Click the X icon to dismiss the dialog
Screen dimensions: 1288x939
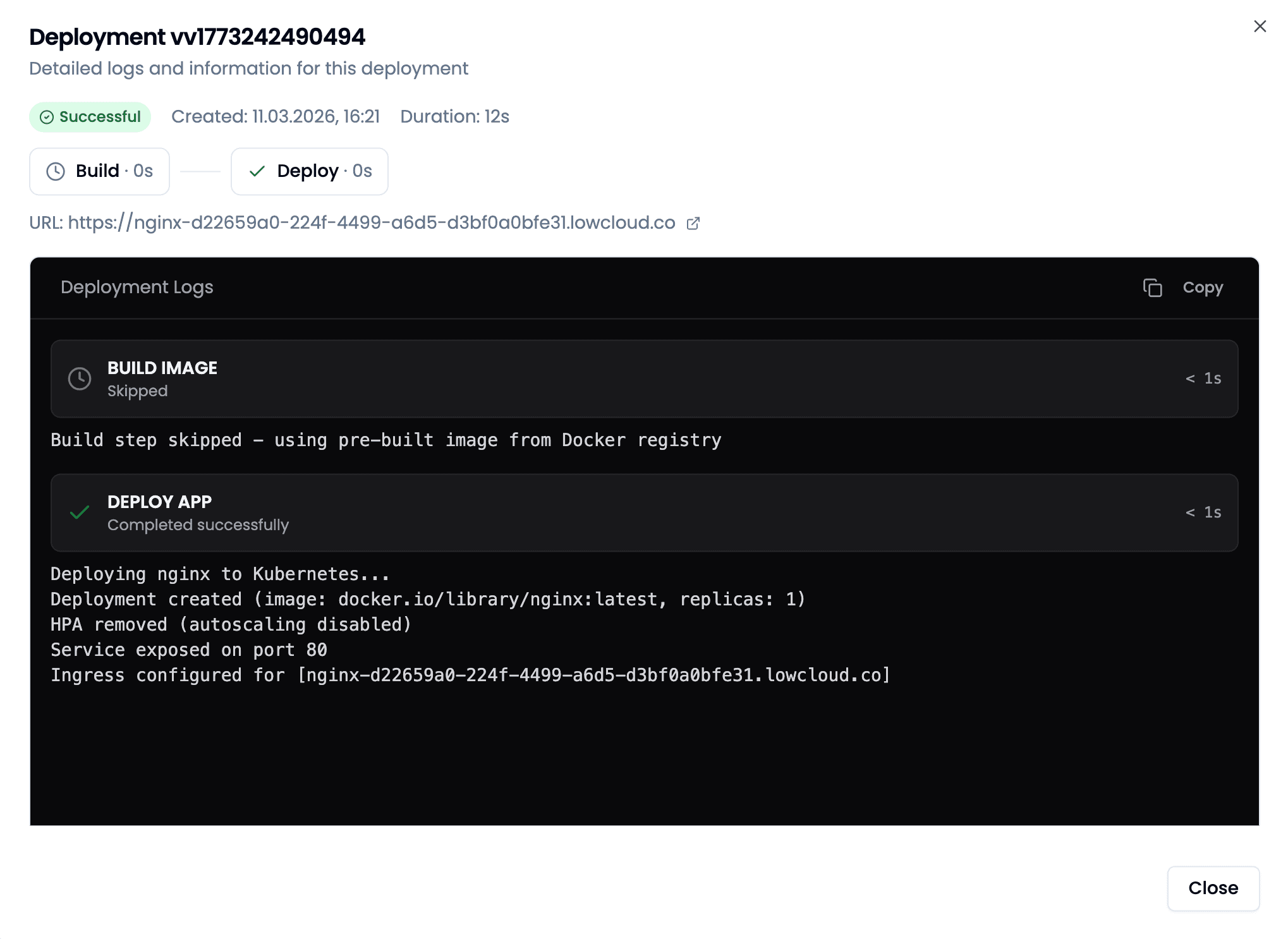pyautogui.click(x=1260, y=27)
